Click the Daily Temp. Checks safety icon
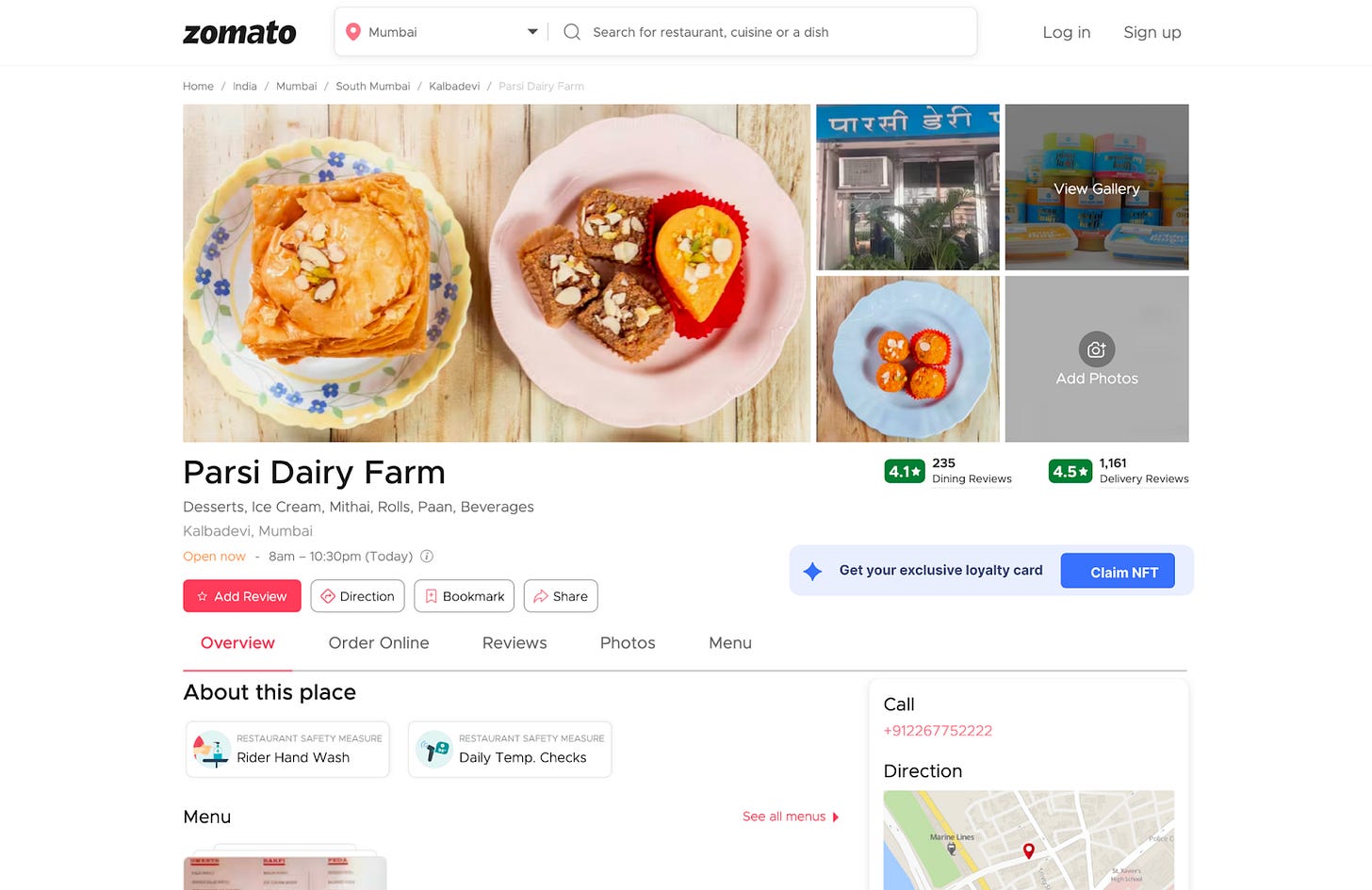 coord(434,750)
